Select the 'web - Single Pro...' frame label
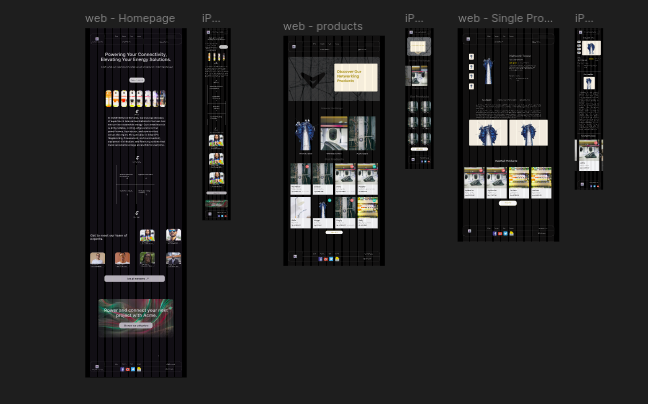 coord(505,18)
